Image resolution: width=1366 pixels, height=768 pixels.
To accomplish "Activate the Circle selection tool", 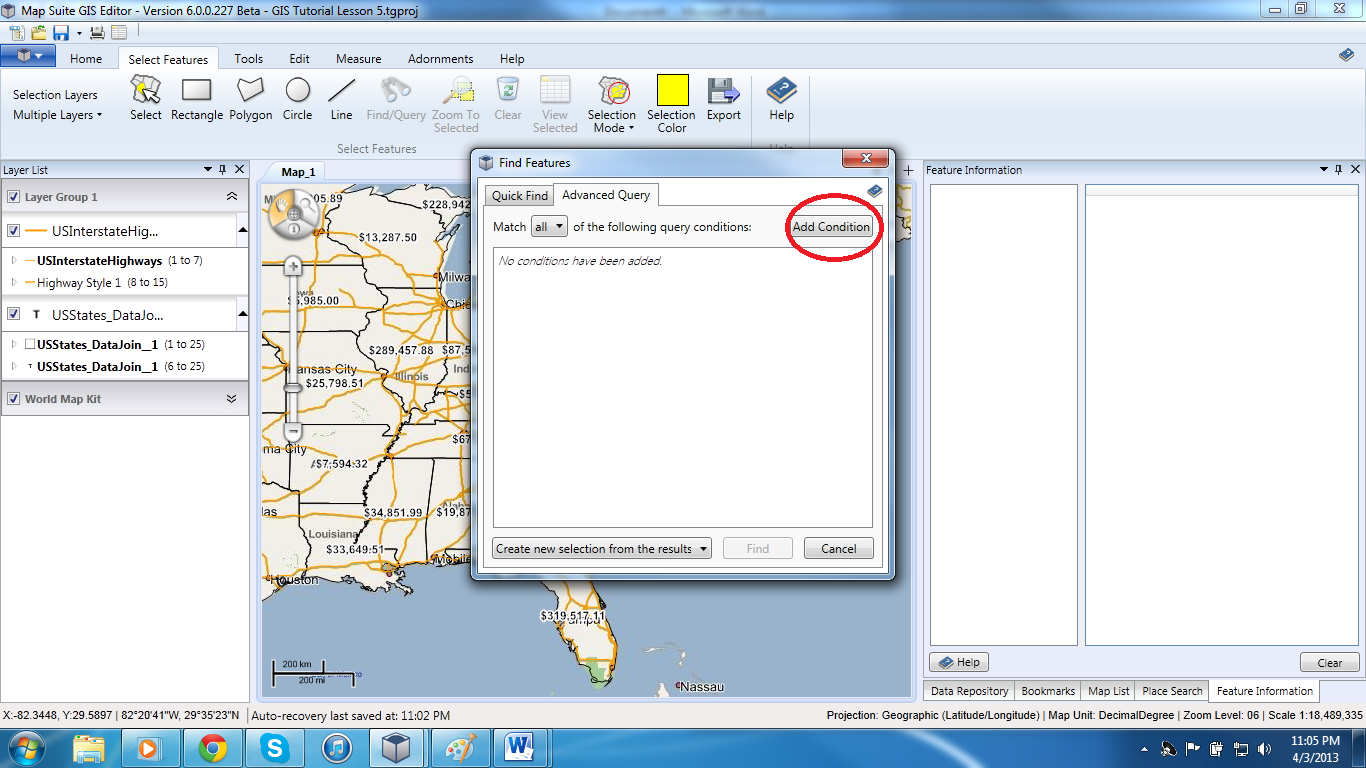I will pos(297,99).
